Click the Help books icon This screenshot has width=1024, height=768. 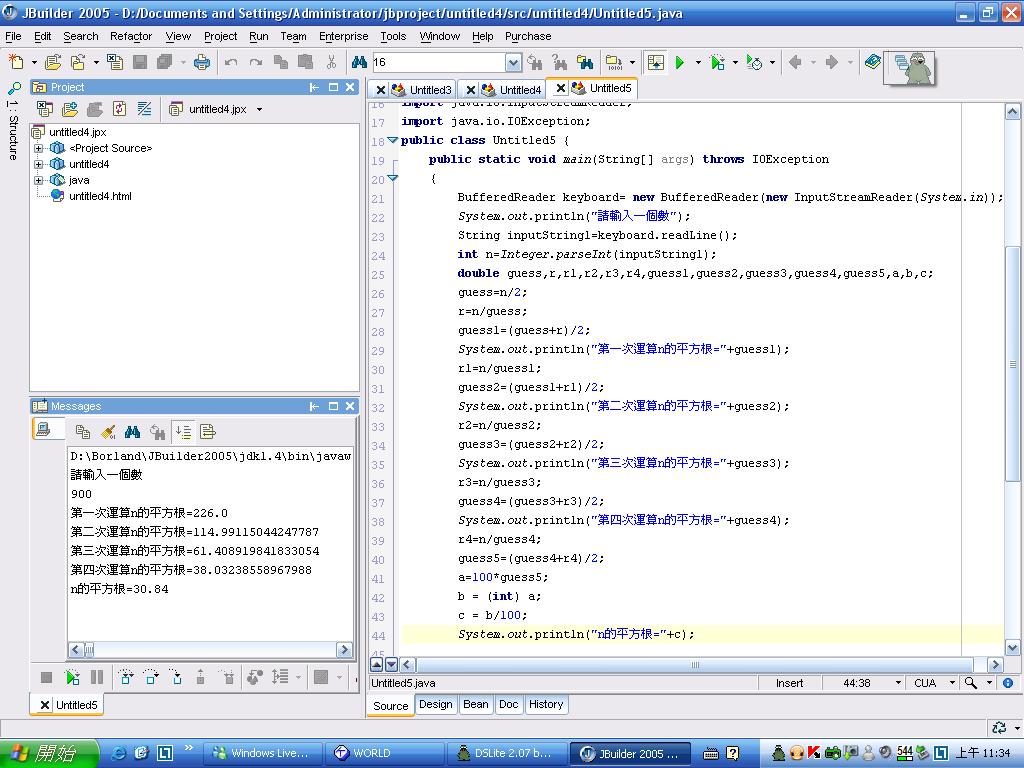pyautogui.click(x=872, y=63)
